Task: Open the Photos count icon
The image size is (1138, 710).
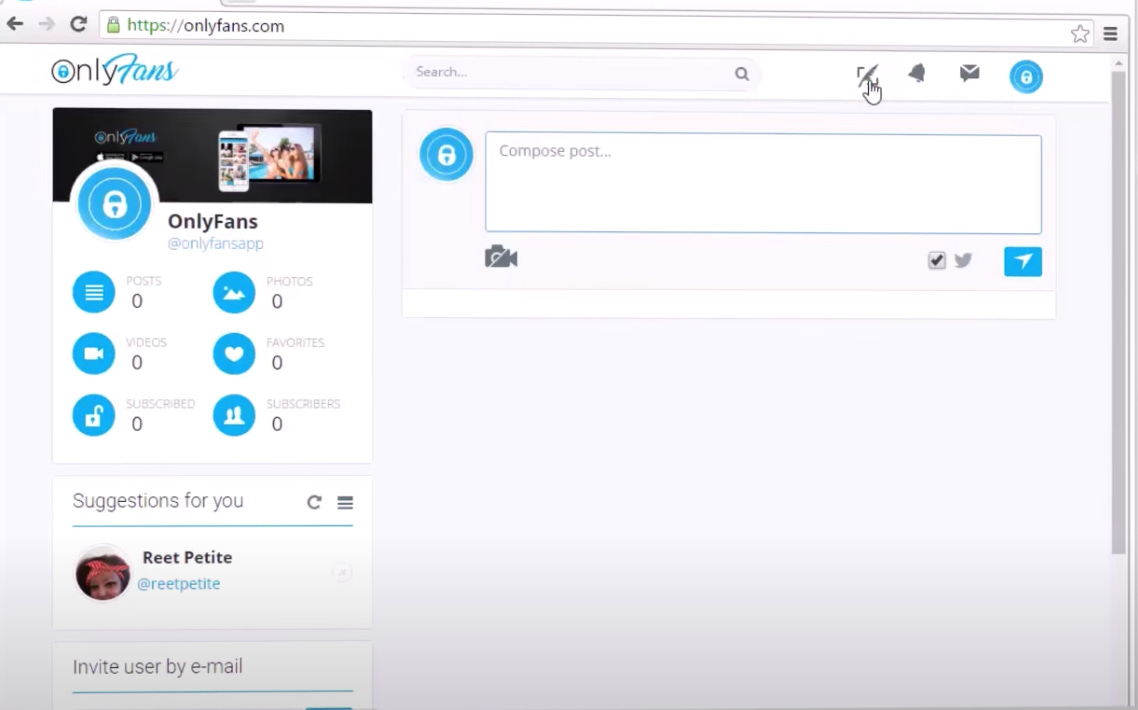Action: click(234, 292)
